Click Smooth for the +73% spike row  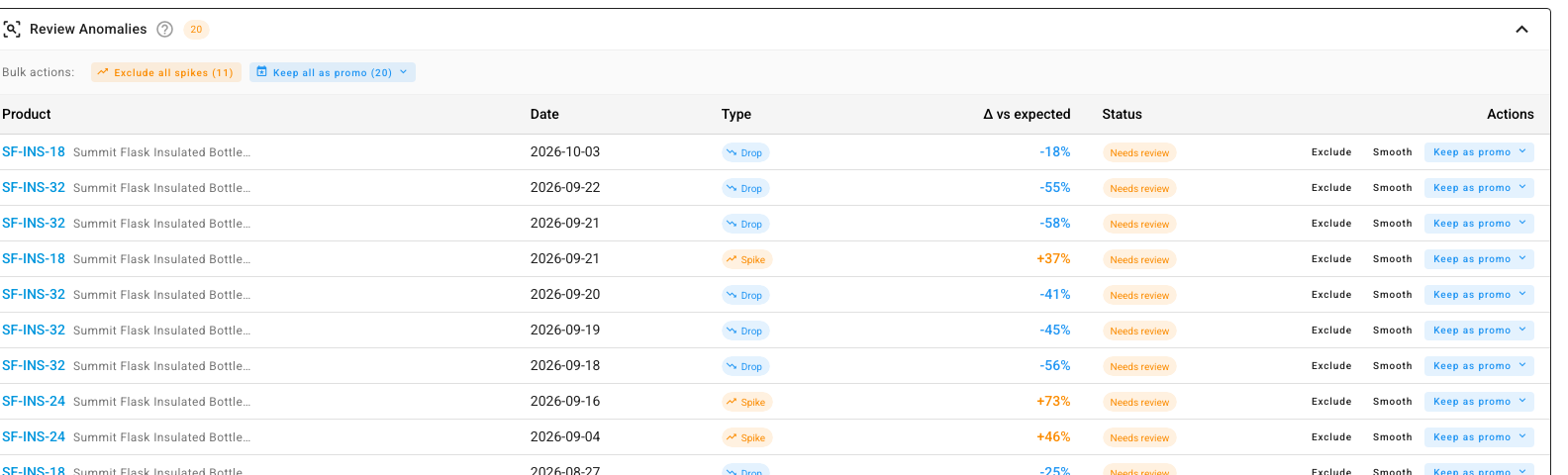coord(1392,402)
